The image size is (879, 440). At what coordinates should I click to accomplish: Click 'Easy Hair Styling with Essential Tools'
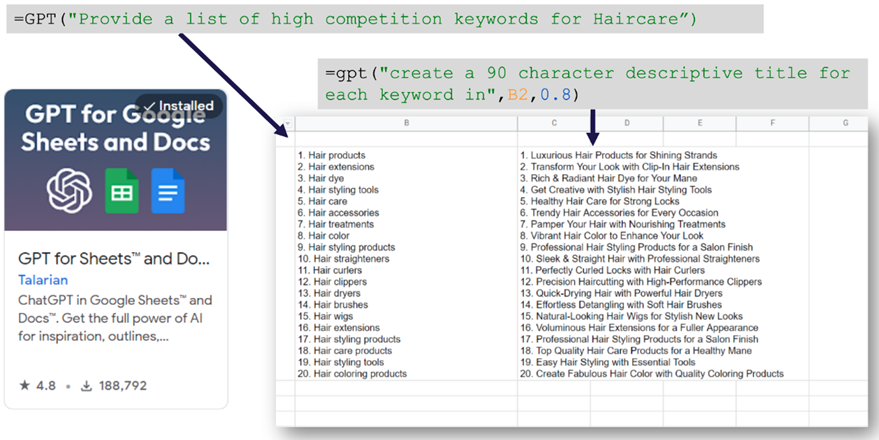(x=616, y=362)
